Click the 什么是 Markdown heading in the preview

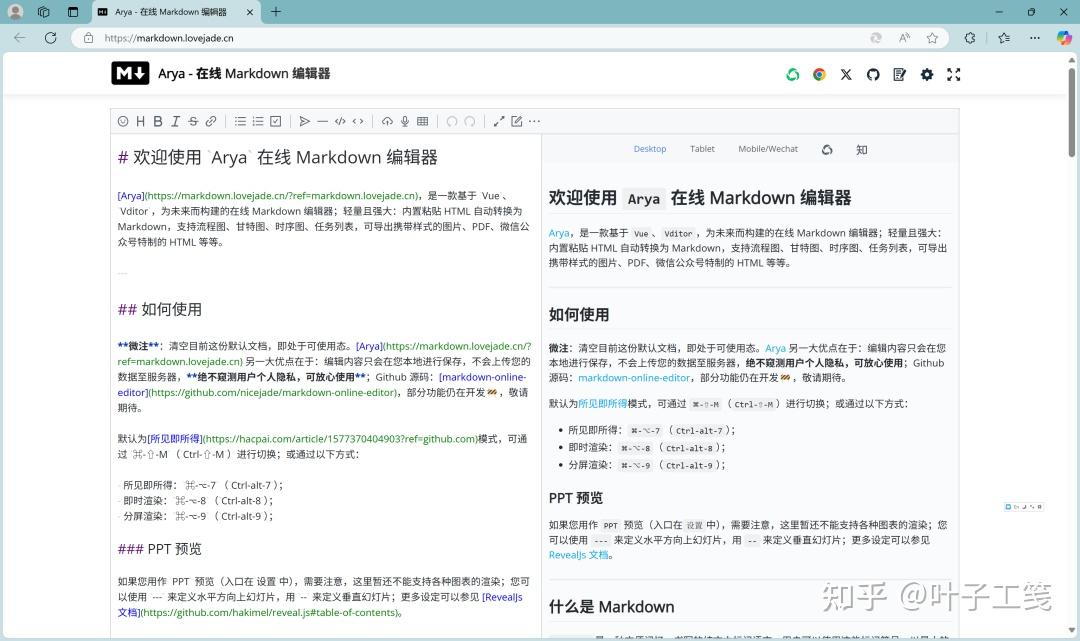pos(612,607)
